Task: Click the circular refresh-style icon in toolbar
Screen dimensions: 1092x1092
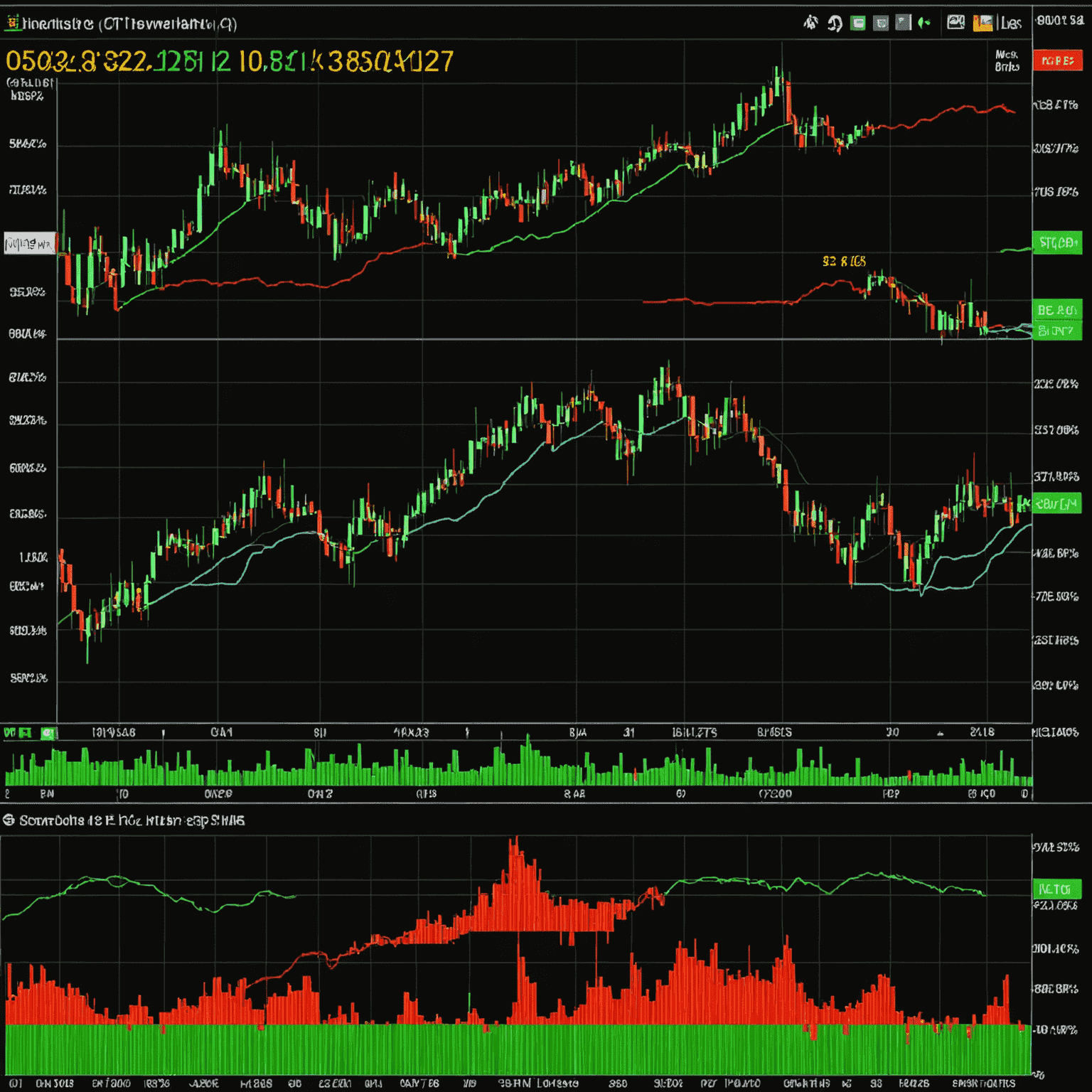Action: (x=835, y=23)
